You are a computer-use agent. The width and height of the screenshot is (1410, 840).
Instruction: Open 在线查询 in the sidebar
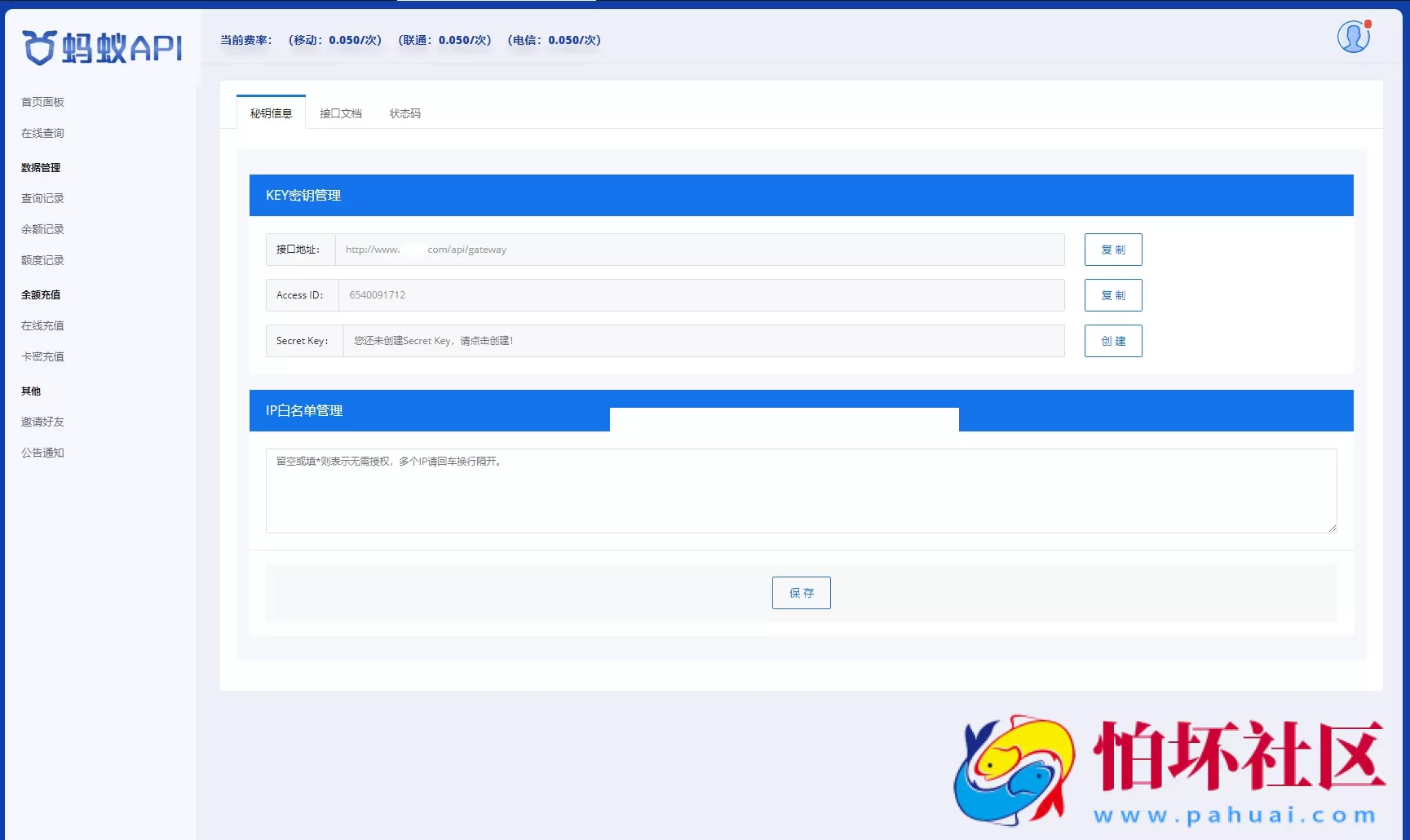coord(42,133)
